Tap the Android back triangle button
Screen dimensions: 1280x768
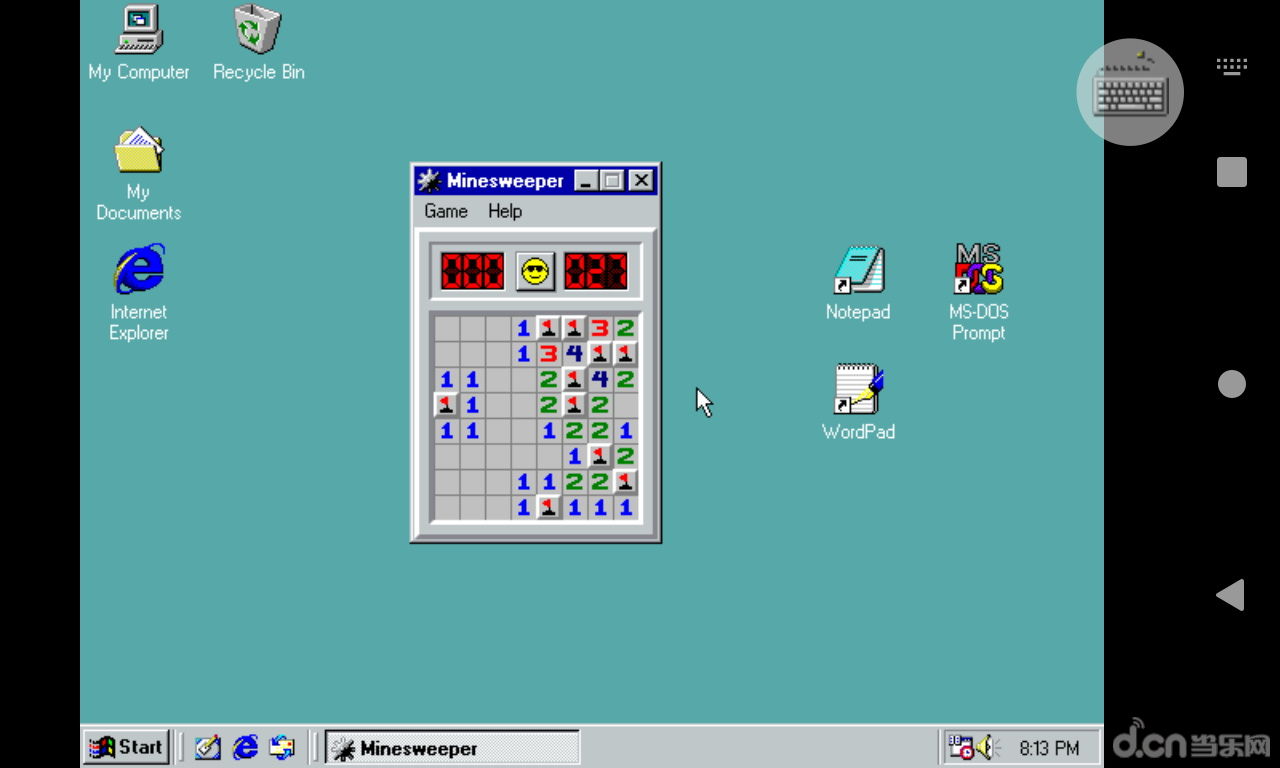pyautogui.click(x=1230, y=595)
